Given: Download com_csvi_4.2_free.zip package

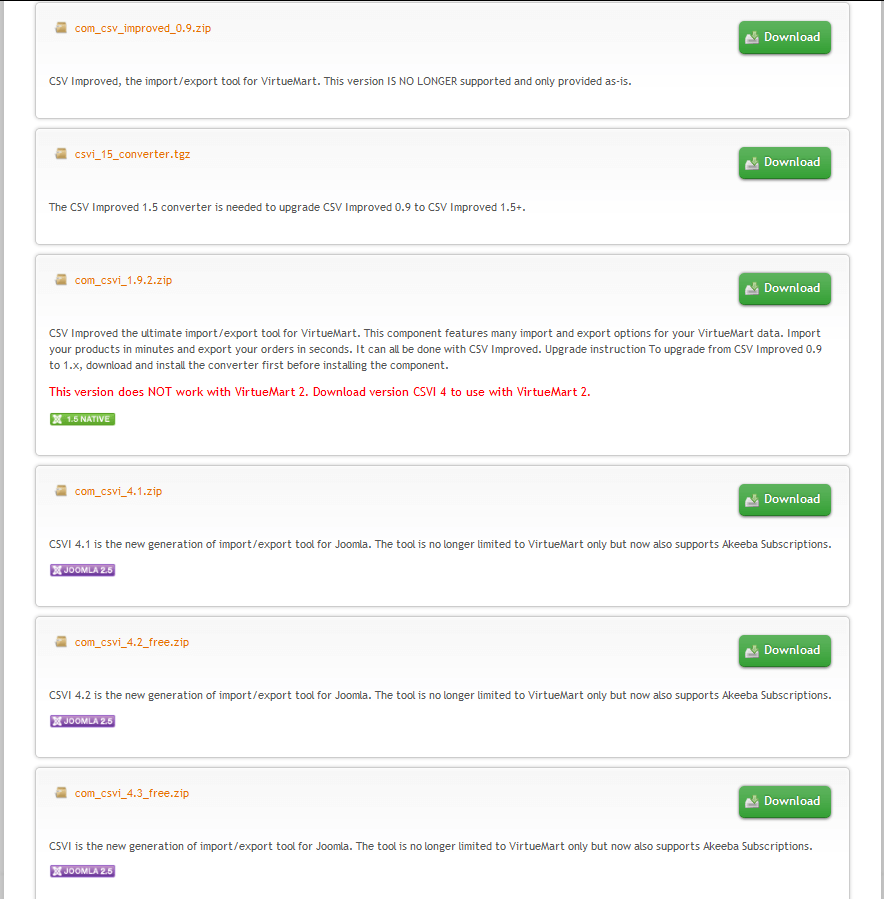Looking at the screenshot, I should coord(784,650).
